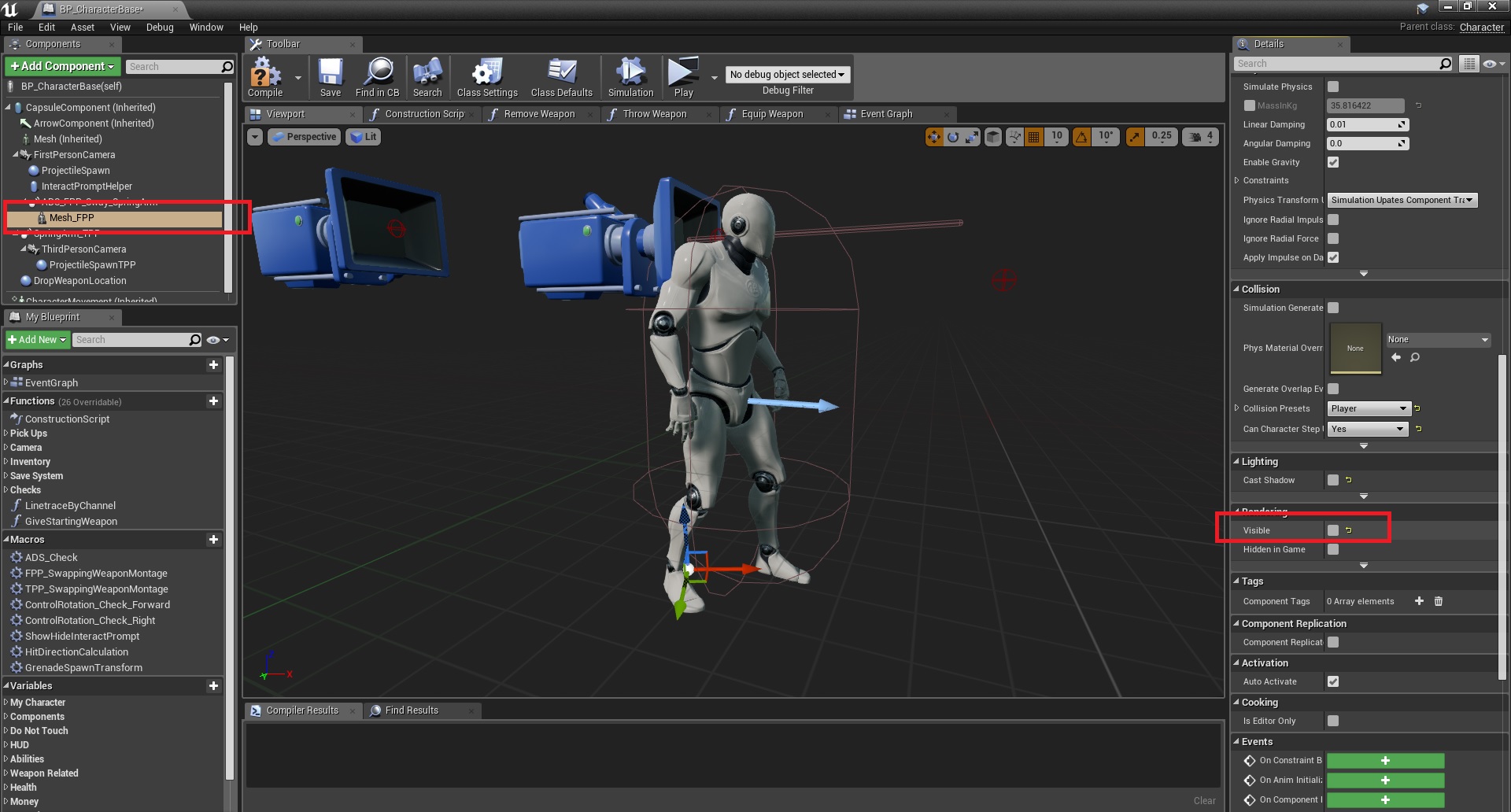1511x812 pixels.
Task: Disable the Enable Gravity checkbox
Action: click(1333, 162)
